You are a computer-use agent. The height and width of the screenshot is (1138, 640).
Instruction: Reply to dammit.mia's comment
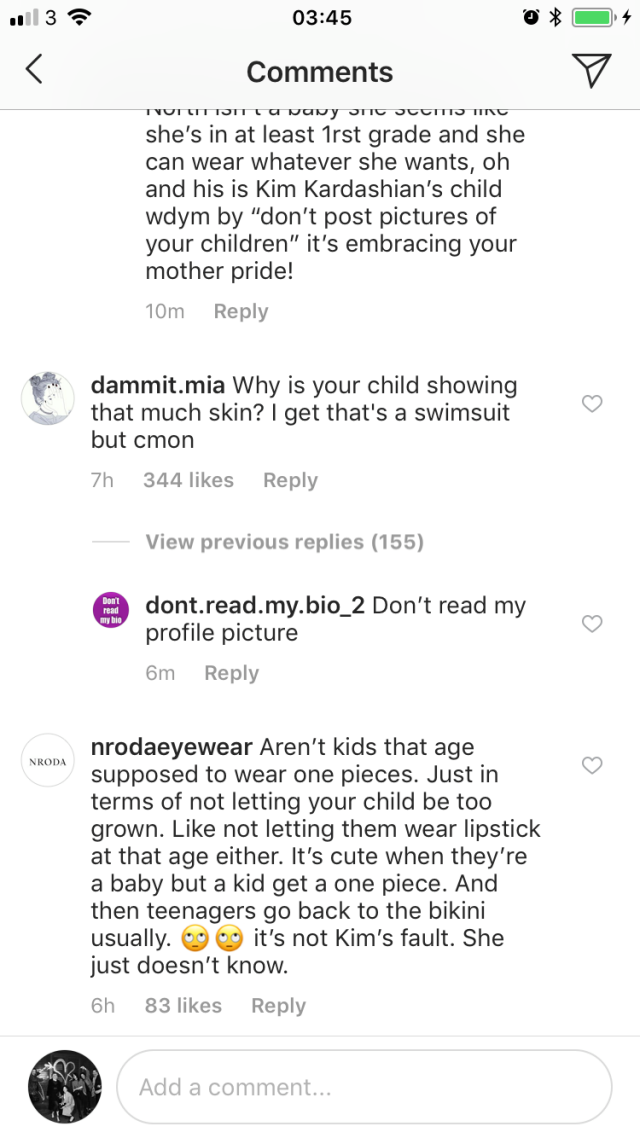coord(290,480)
